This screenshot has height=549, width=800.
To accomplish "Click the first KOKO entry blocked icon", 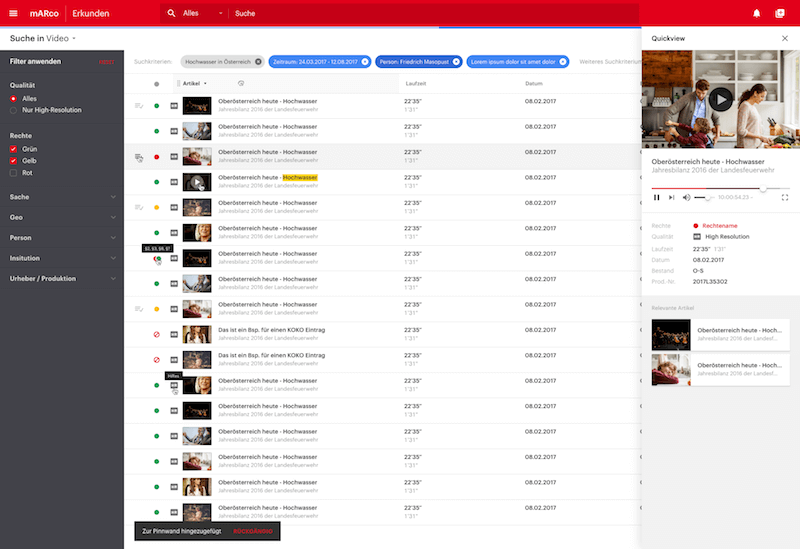I will point(157,334).
